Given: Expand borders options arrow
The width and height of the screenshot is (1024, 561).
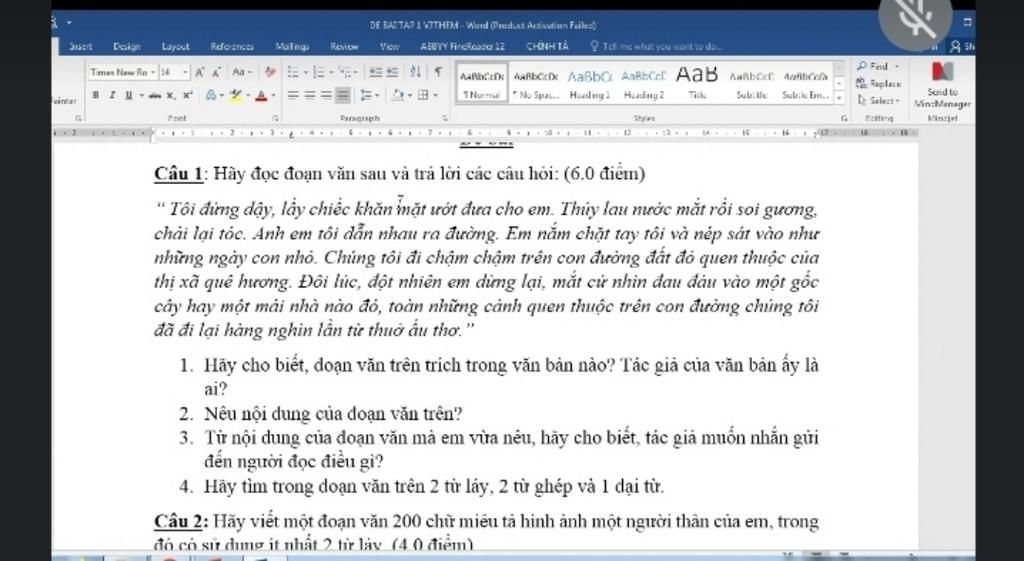Looking at the screenshot, I should [x=434, y=95].
